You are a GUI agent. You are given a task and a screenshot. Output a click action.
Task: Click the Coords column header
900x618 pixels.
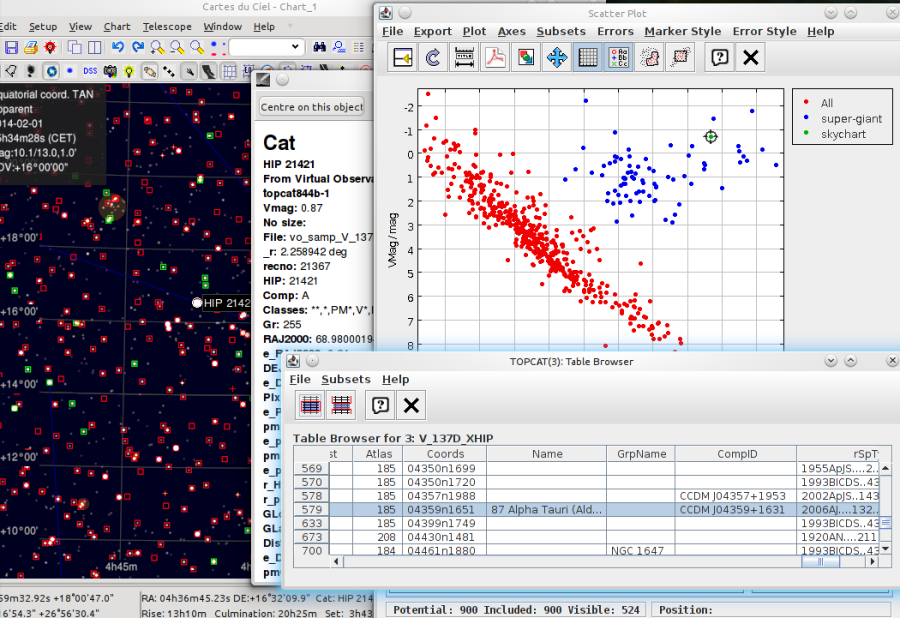tap(445, 454)
